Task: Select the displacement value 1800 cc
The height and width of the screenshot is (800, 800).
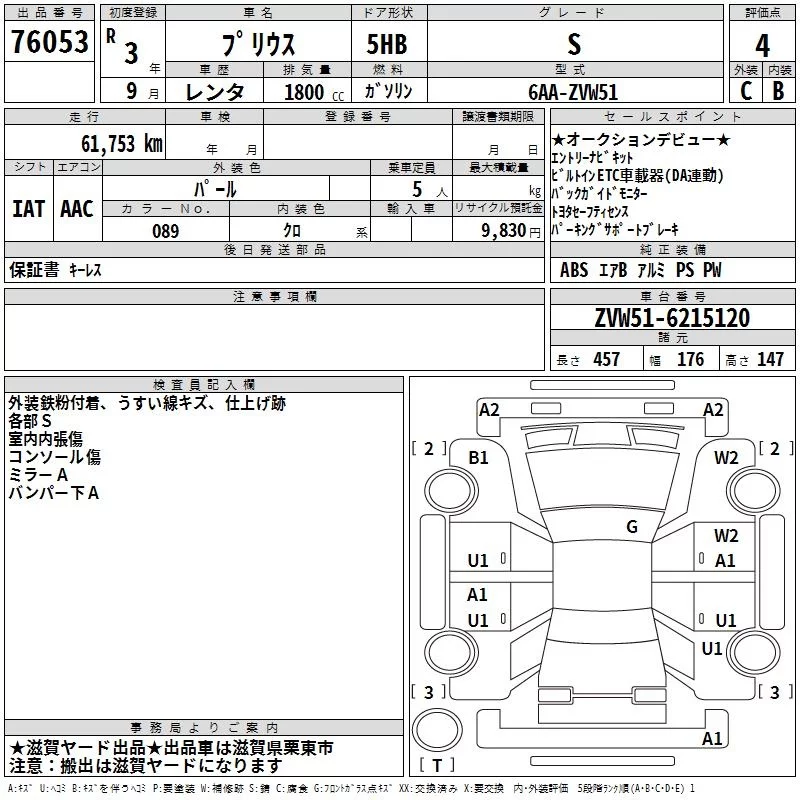Action: click(x=314, y=92)
